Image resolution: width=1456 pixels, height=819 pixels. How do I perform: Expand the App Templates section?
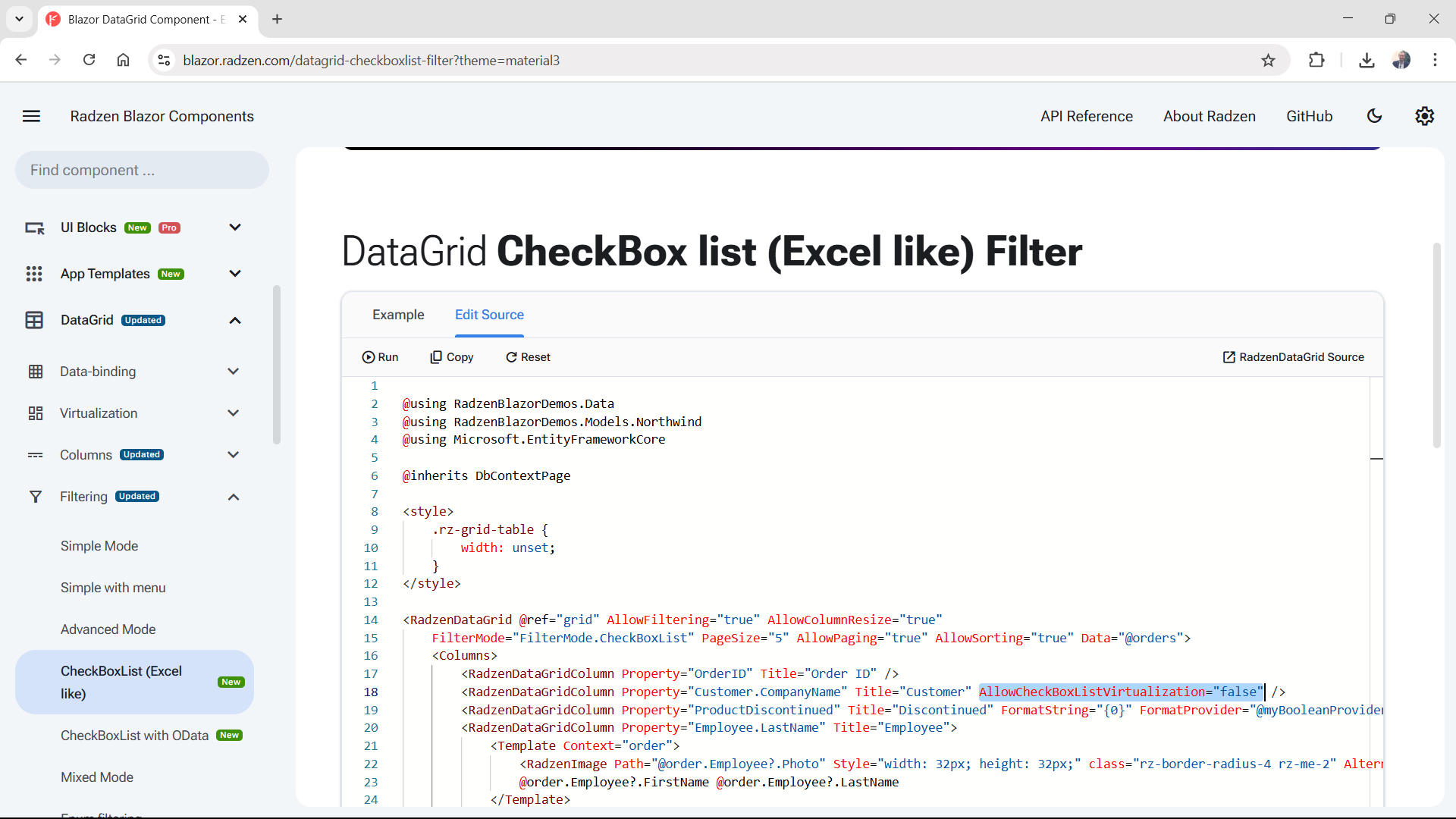[x=235, y=274]
